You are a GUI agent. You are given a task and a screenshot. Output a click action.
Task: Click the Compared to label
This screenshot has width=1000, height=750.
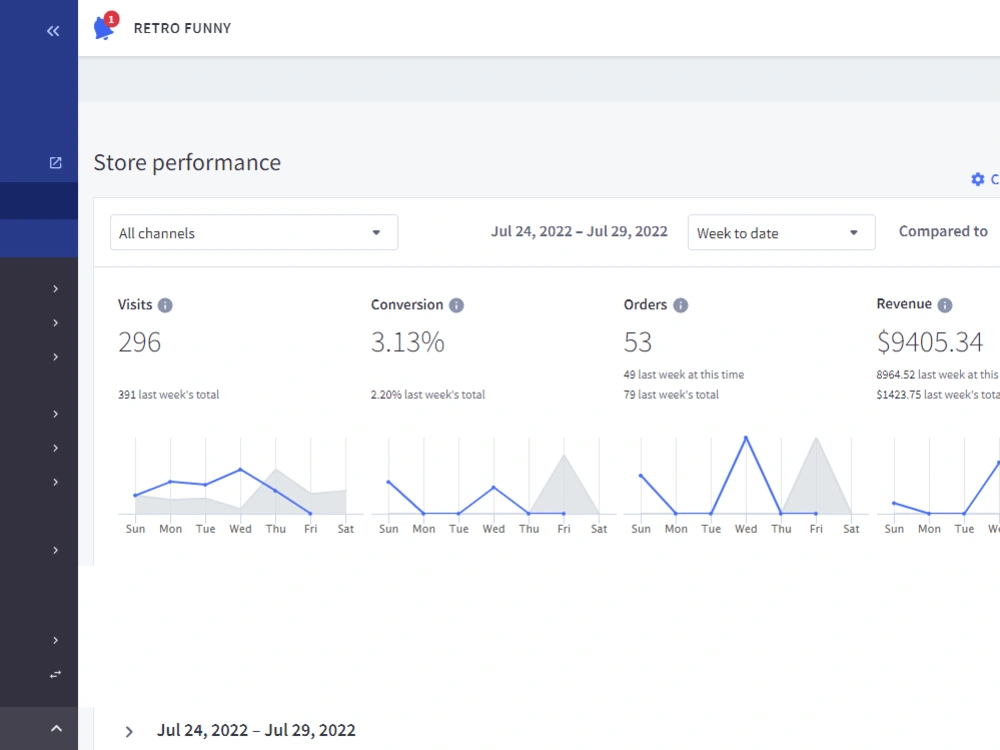[943, 231]
